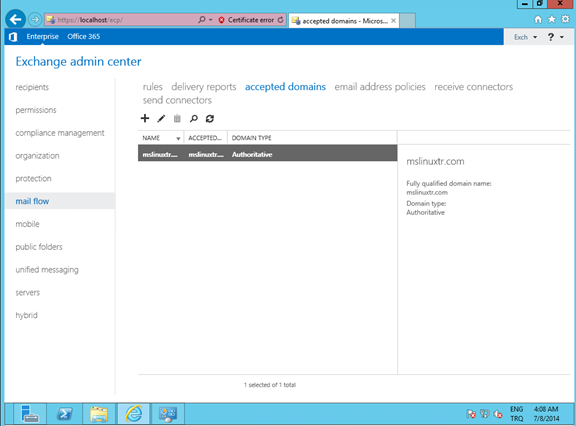Click the edit pencil icon
Viewport: 576px width, 426px height.
161,118
